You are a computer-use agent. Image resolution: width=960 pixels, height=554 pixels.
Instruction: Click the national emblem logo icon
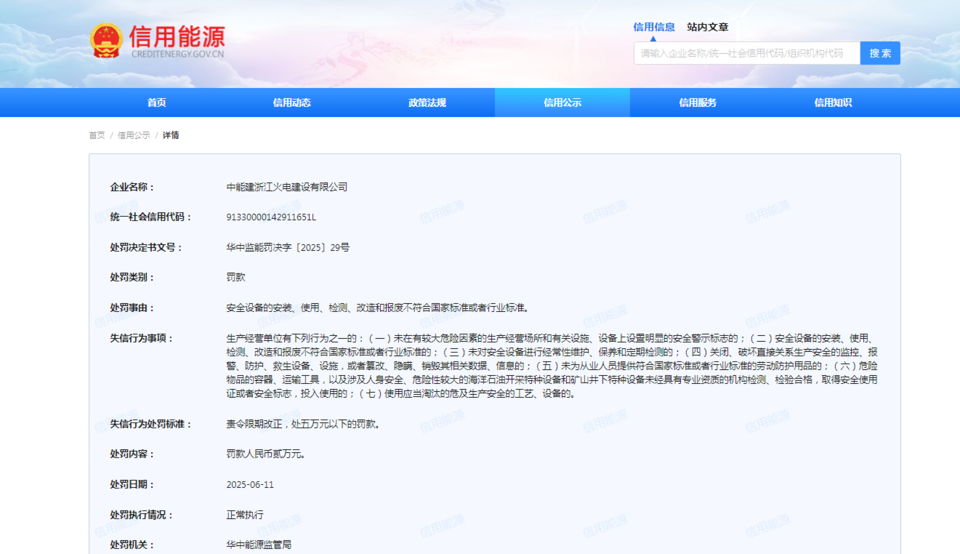(106, 41)
